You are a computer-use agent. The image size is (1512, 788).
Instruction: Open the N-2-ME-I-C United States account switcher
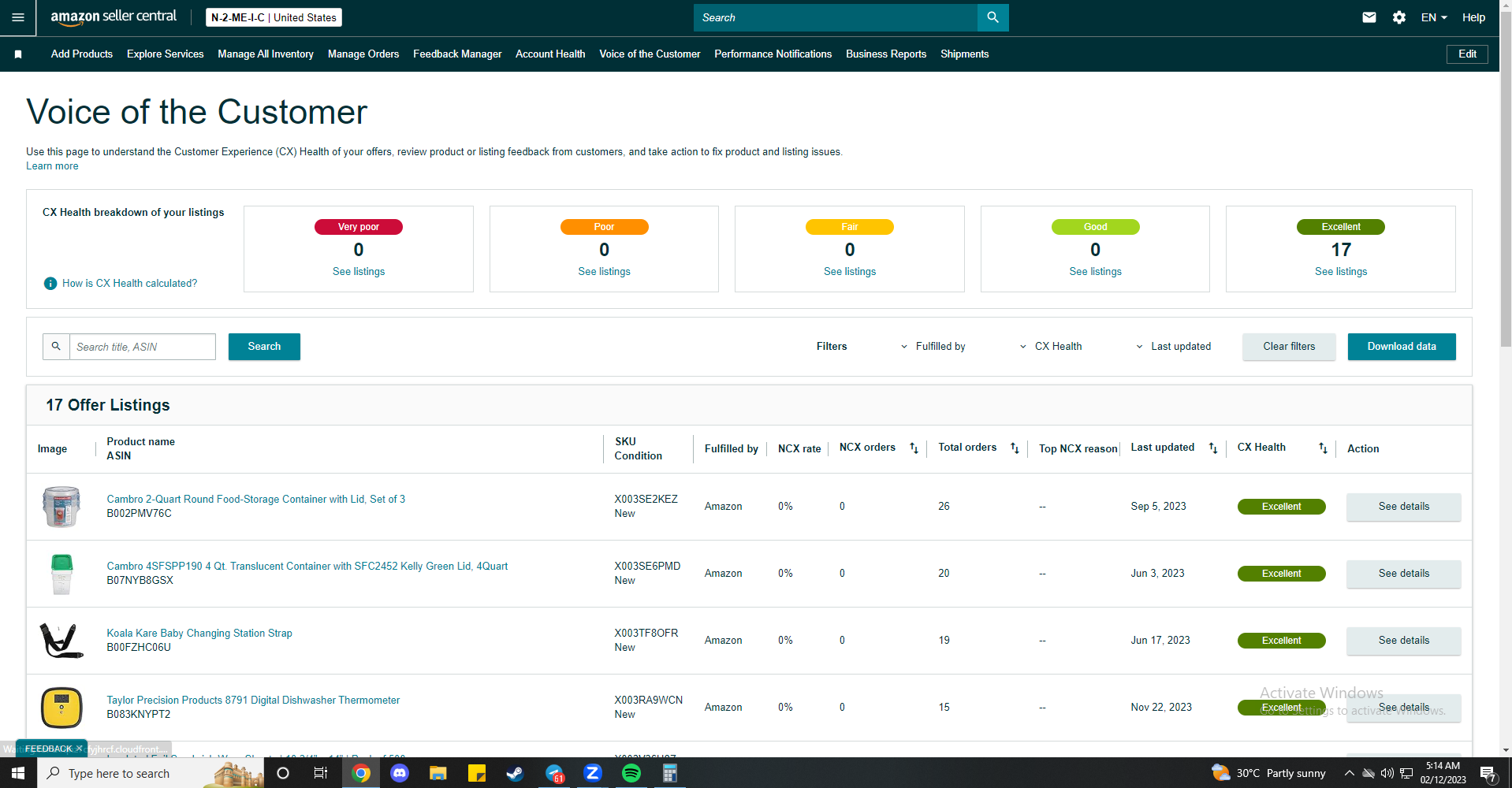click(x=274, y=17)
